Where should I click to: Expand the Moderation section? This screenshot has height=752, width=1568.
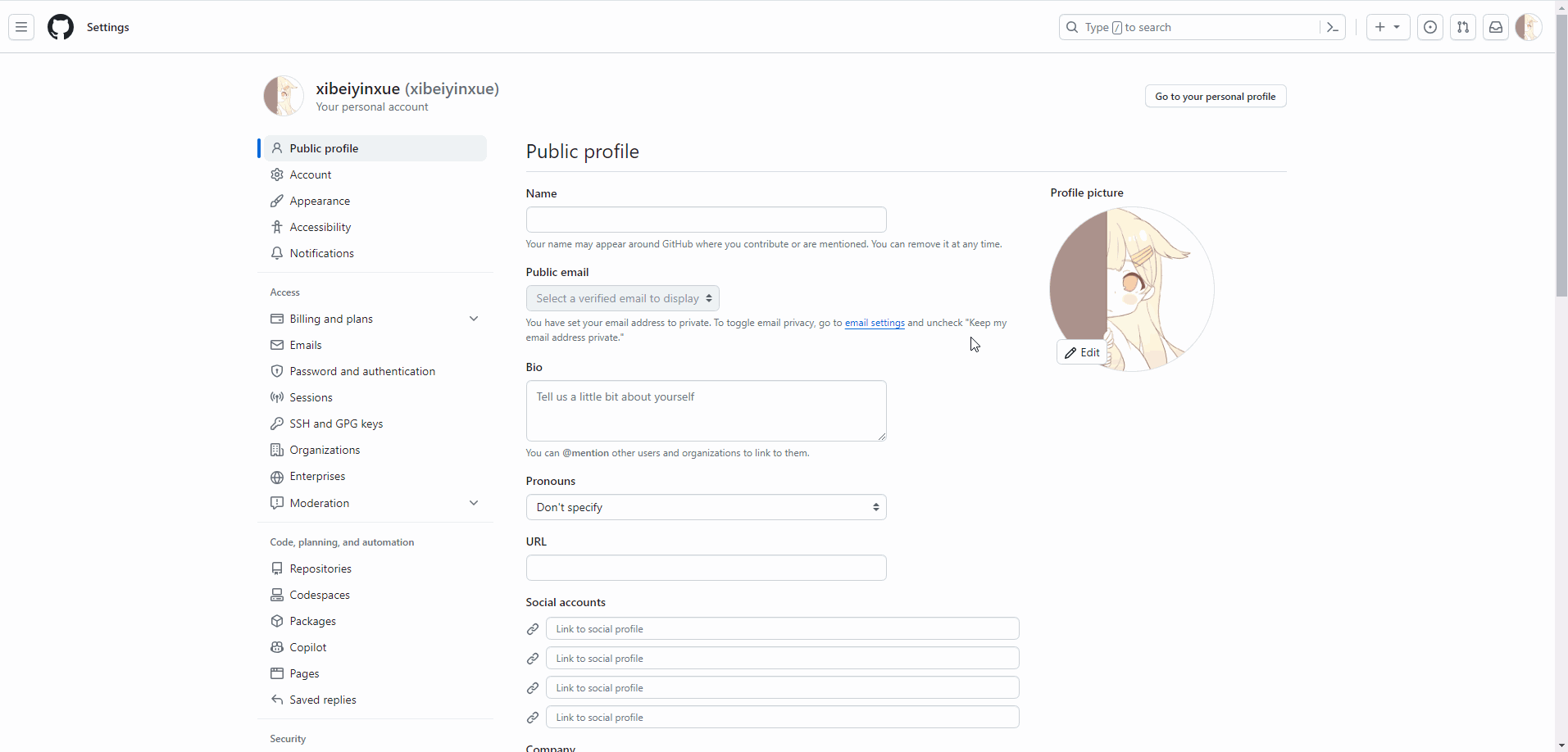(x=474, y=503)
